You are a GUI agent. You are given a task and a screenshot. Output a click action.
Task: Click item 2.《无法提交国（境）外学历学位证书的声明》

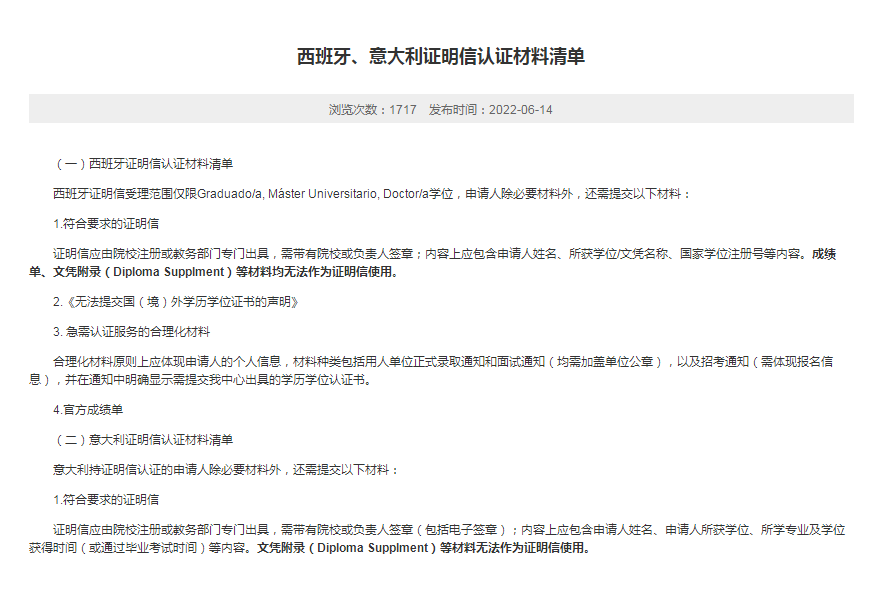(176, 301)
